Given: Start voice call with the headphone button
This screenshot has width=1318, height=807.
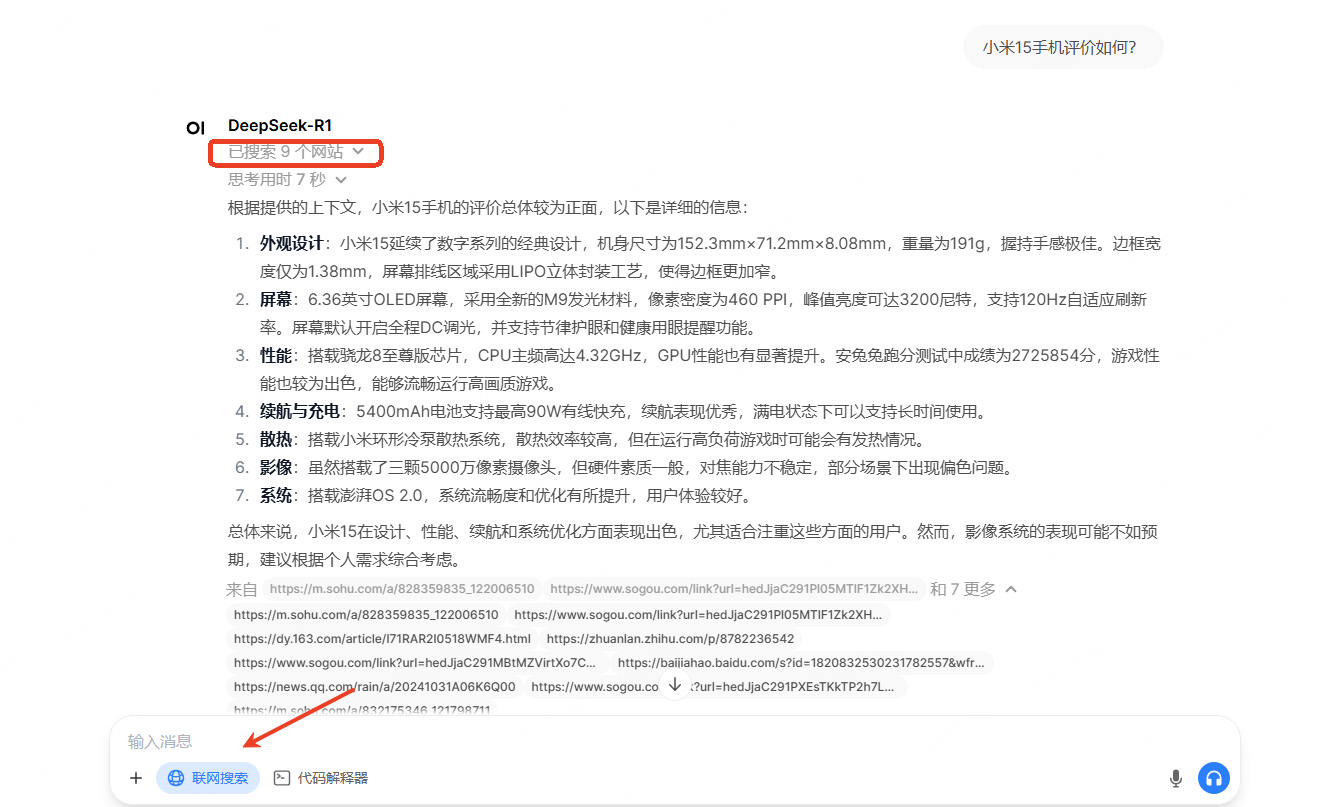Looking at the screenshot, I should pos(1214,778).
